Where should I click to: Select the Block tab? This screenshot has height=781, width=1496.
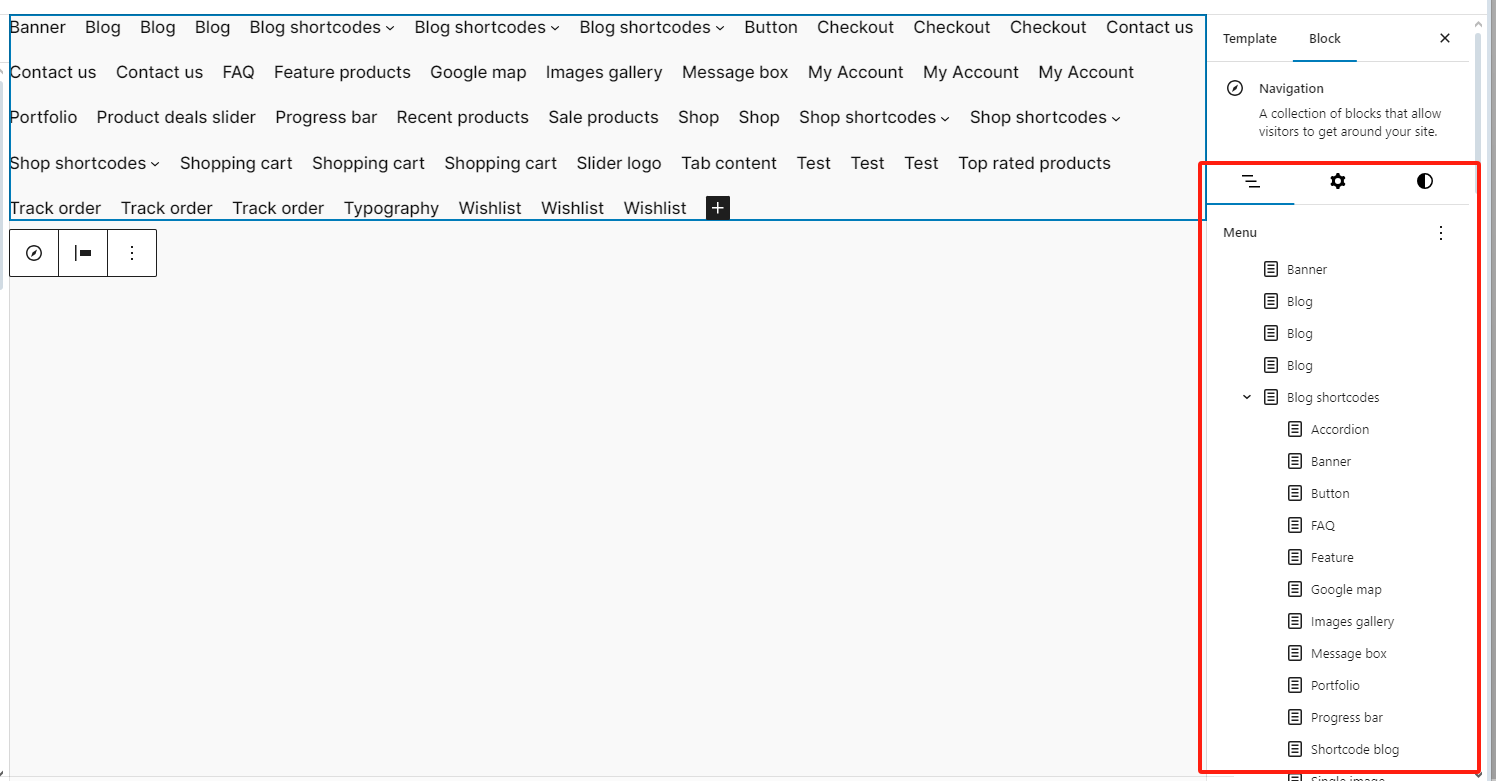pos(1325,38)
